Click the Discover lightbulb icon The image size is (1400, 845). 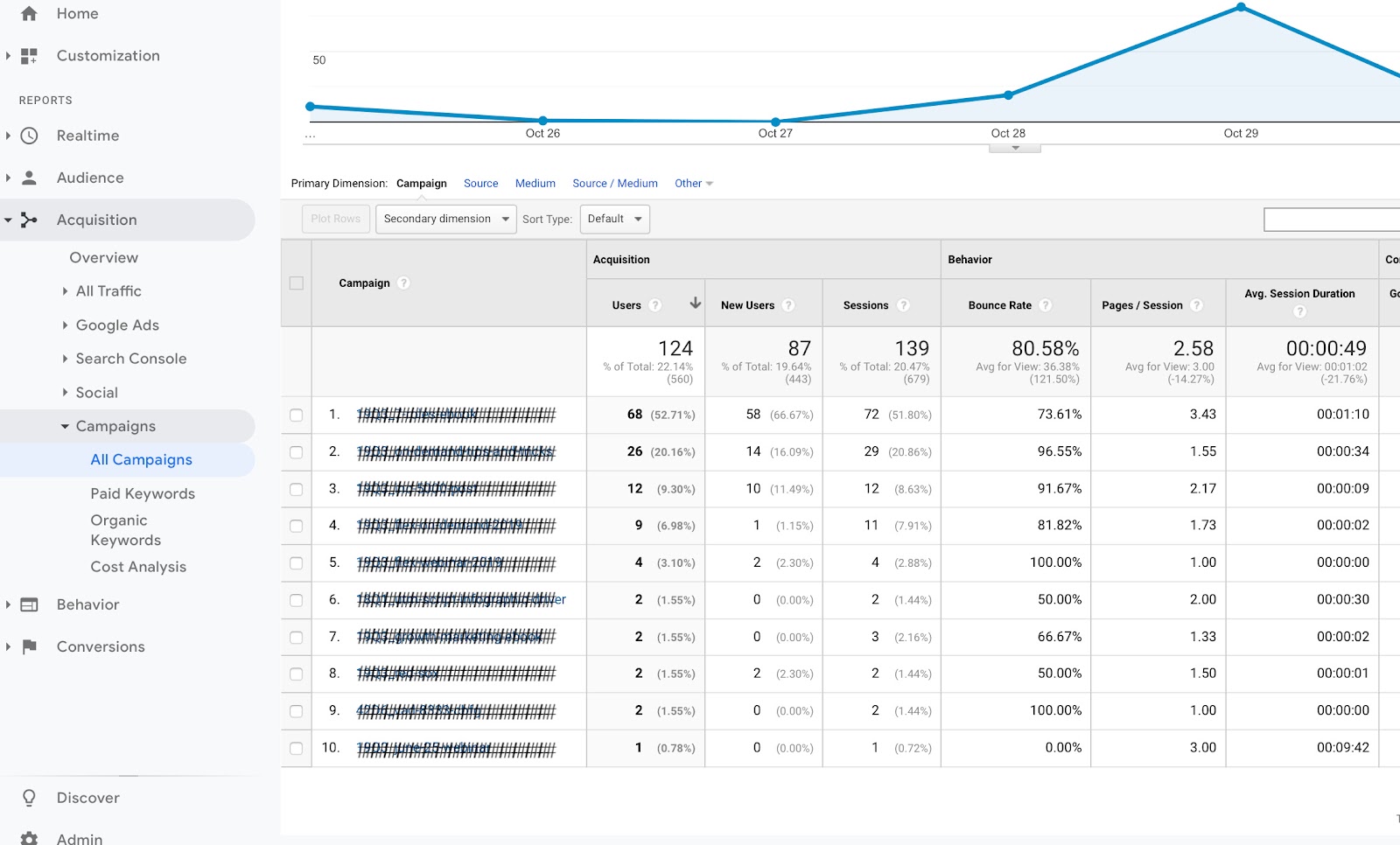(29, 798)
